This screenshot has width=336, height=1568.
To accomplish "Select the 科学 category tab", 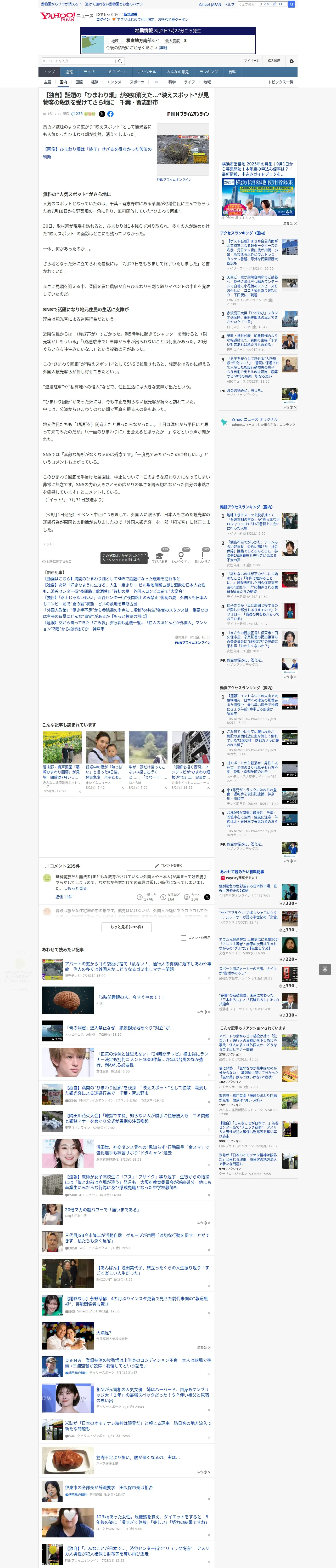I will click(172, 82).
